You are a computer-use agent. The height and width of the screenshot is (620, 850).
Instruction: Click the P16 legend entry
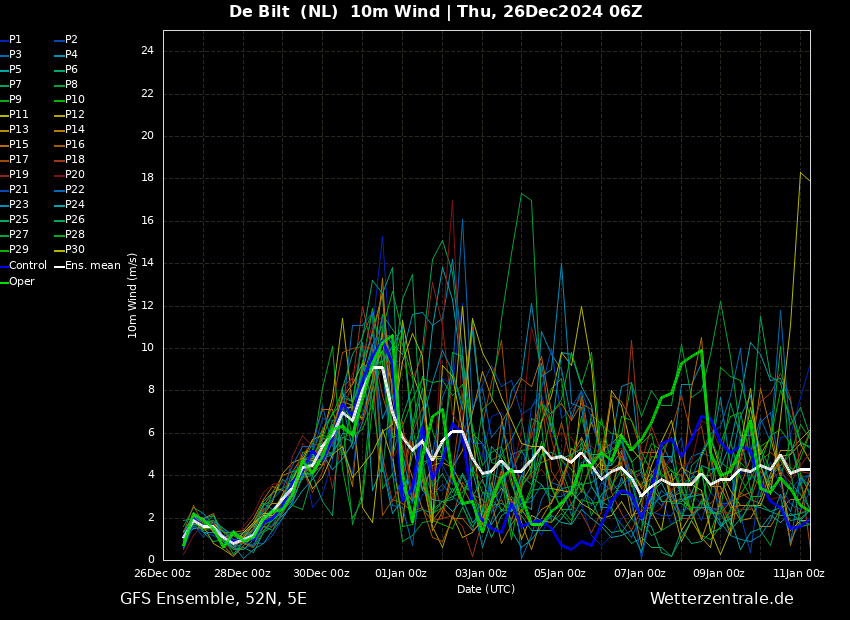(69, 145)
